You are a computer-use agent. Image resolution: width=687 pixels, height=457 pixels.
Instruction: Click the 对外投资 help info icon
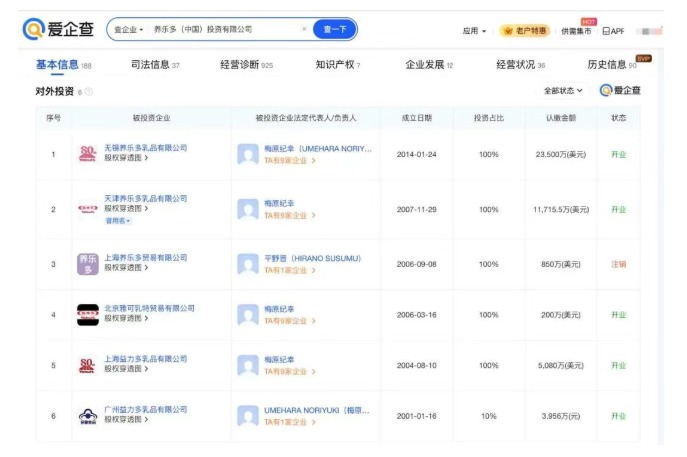(x=88, y=92)
